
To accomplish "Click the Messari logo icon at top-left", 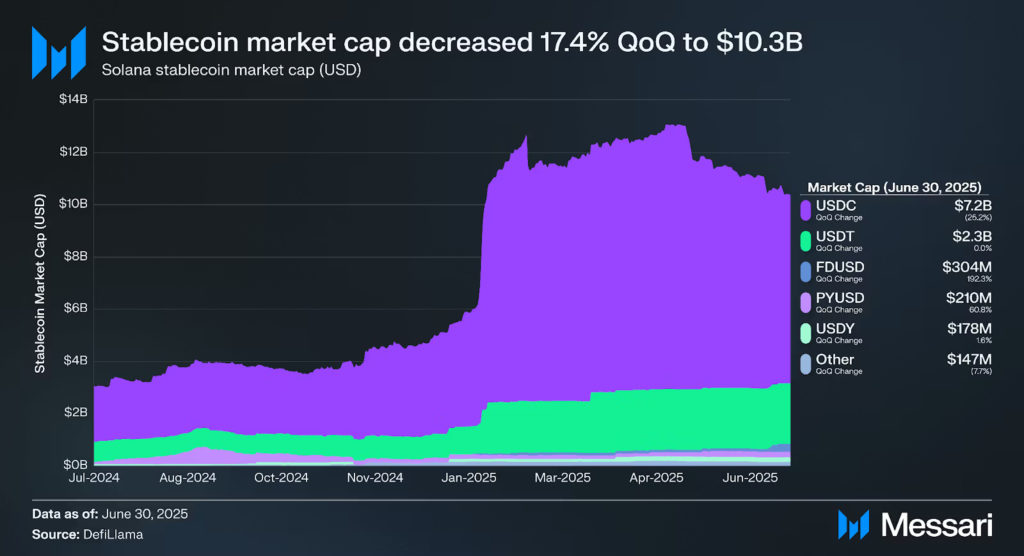I will coord(57,52).
